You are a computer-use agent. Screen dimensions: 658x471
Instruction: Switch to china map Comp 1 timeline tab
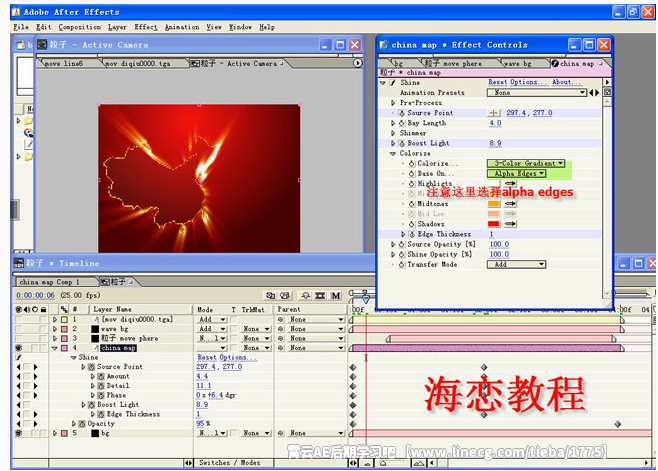(x=50, y=282)
